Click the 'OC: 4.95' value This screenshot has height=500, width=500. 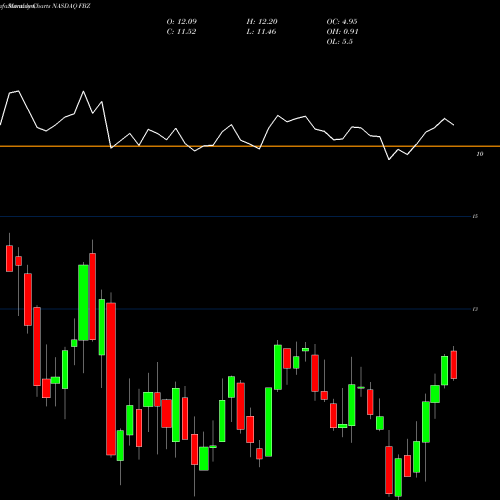click(342, 22)
